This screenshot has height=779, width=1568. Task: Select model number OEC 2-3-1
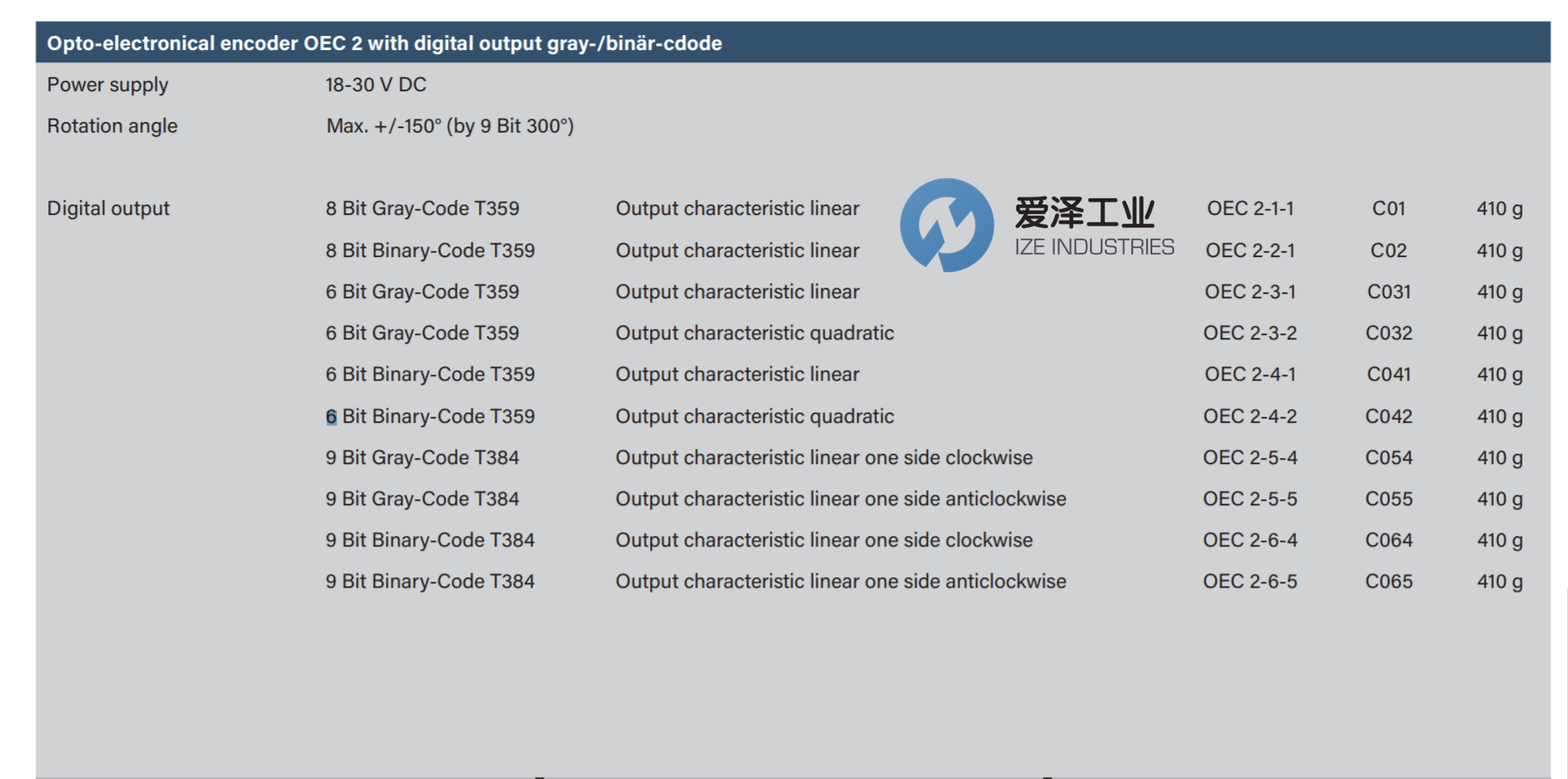(1250, 292)
